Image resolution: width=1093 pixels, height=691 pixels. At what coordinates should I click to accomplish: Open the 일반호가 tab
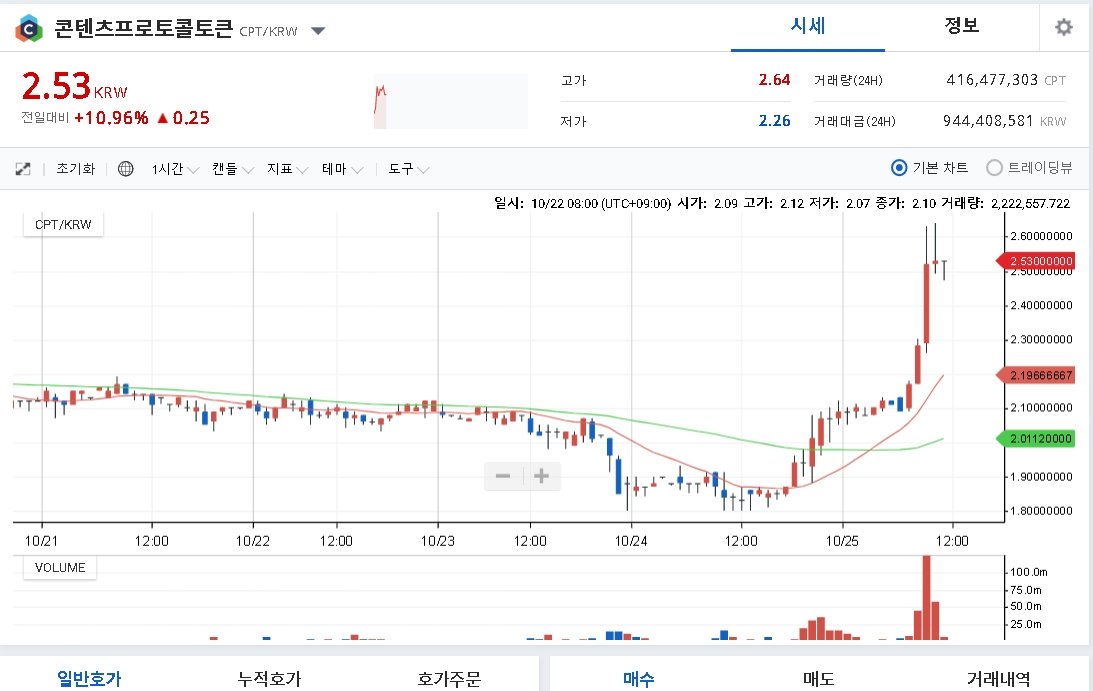[89, 678]
